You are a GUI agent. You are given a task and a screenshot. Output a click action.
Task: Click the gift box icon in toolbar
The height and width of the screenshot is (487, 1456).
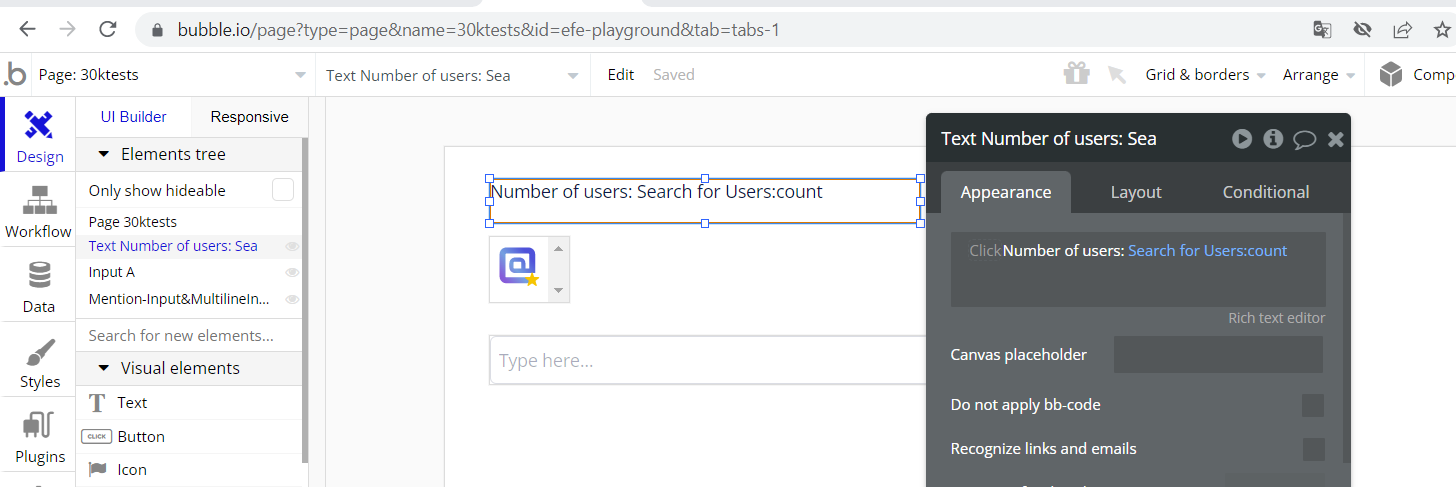1076,74
